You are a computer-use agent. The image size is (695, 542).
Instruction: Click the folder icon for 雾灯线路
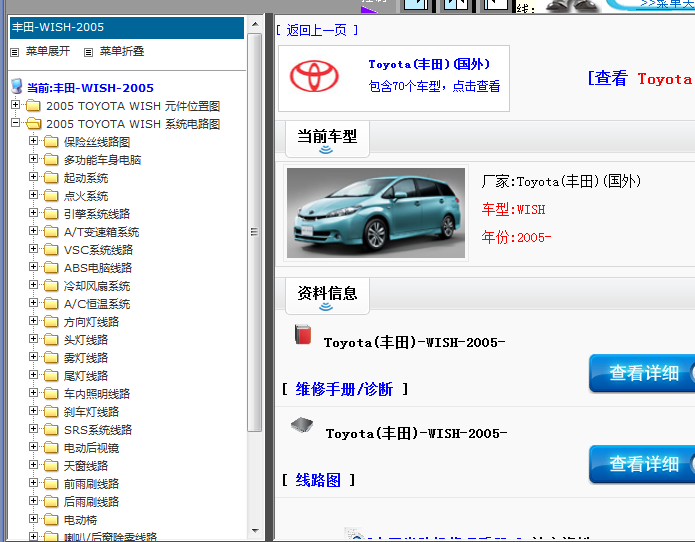(51, 357)
